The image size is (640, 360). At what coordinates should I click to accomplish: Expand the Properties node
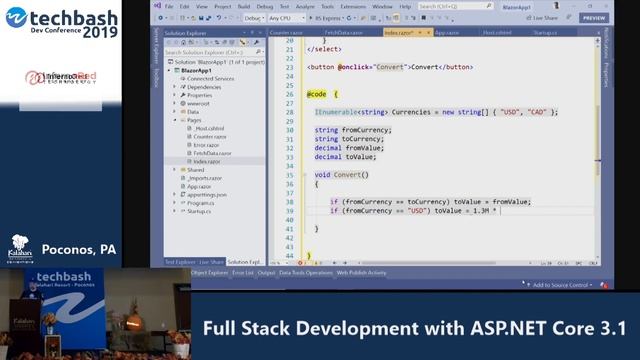[175, 95]
